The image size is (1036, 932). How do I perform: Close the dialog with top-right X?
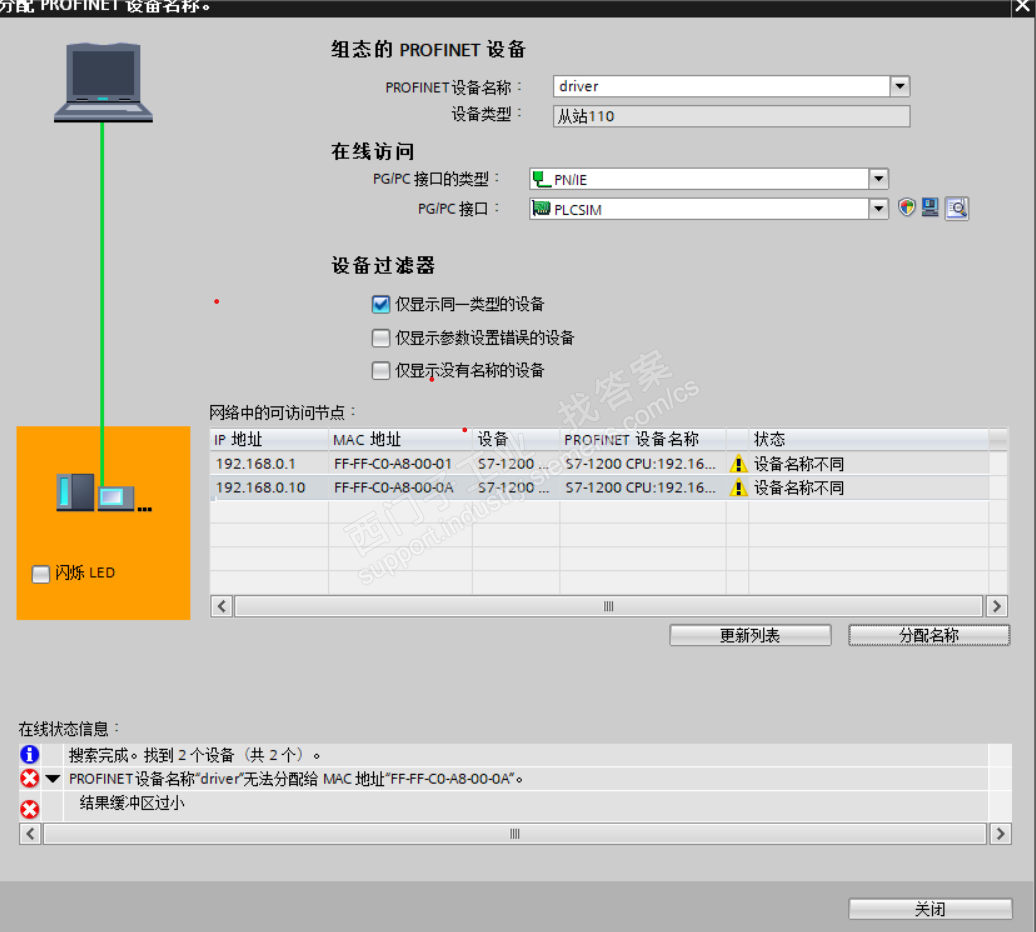(1022, 7)
